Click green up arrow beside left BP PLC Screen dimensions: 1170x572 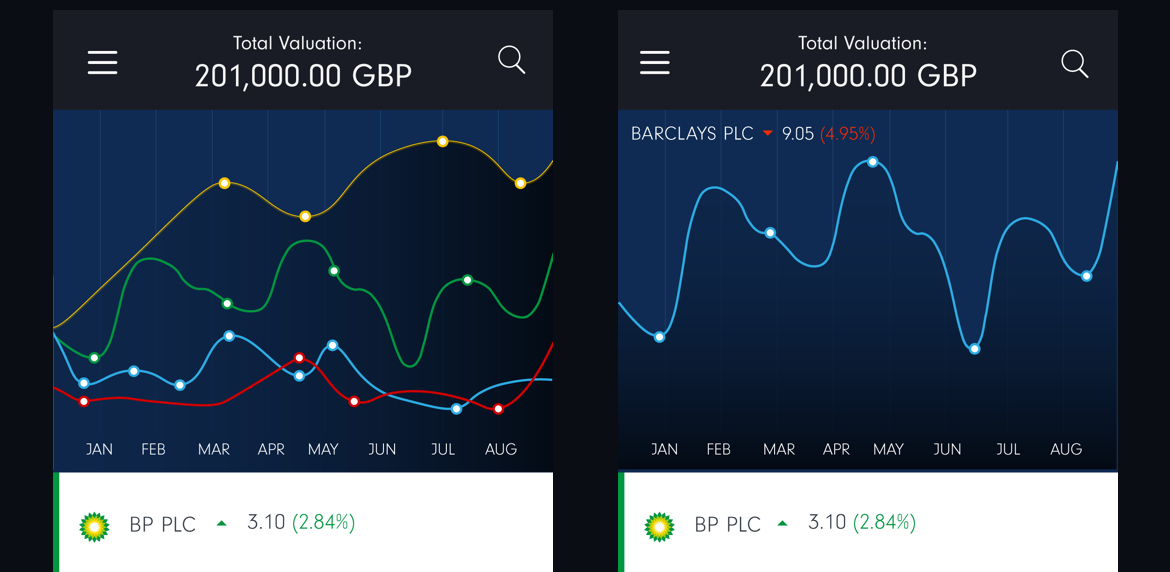pyautogui.click(x=222, y=523)
